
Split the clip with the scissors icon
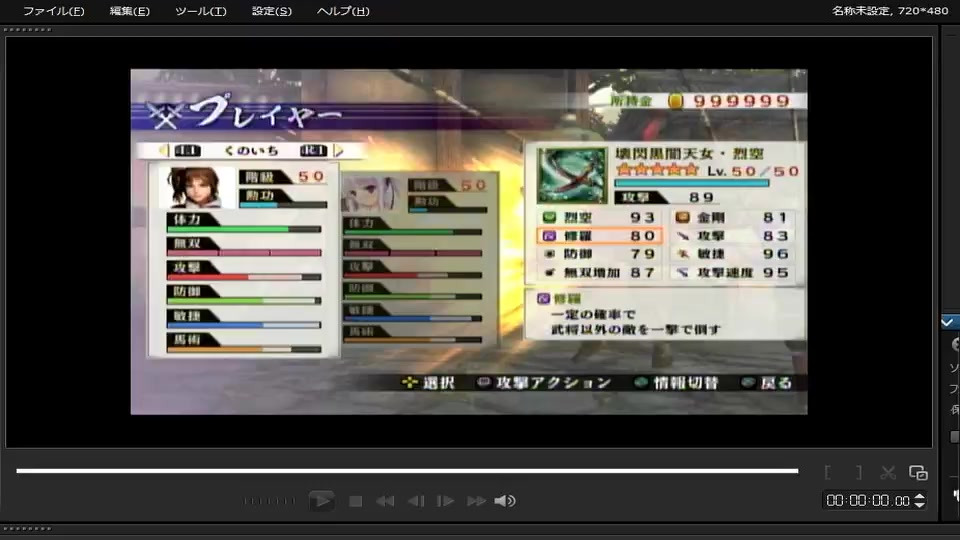click(x=888, y=472)
